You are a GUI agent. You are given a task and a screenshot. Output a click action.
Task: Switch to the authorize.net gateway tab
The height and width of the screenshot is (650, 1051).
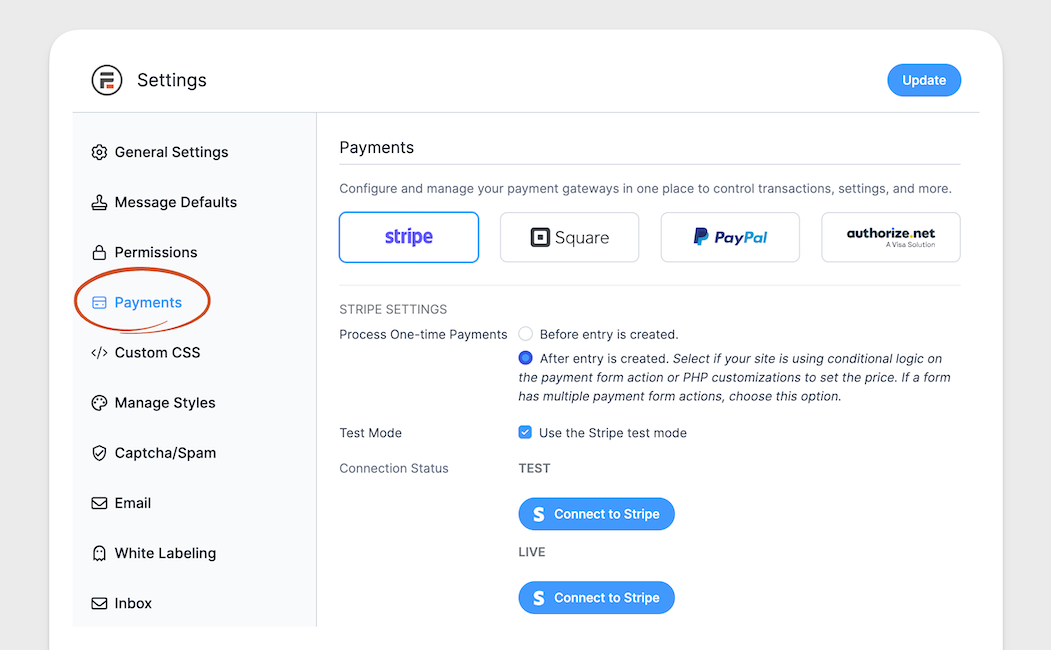point(891,237)
